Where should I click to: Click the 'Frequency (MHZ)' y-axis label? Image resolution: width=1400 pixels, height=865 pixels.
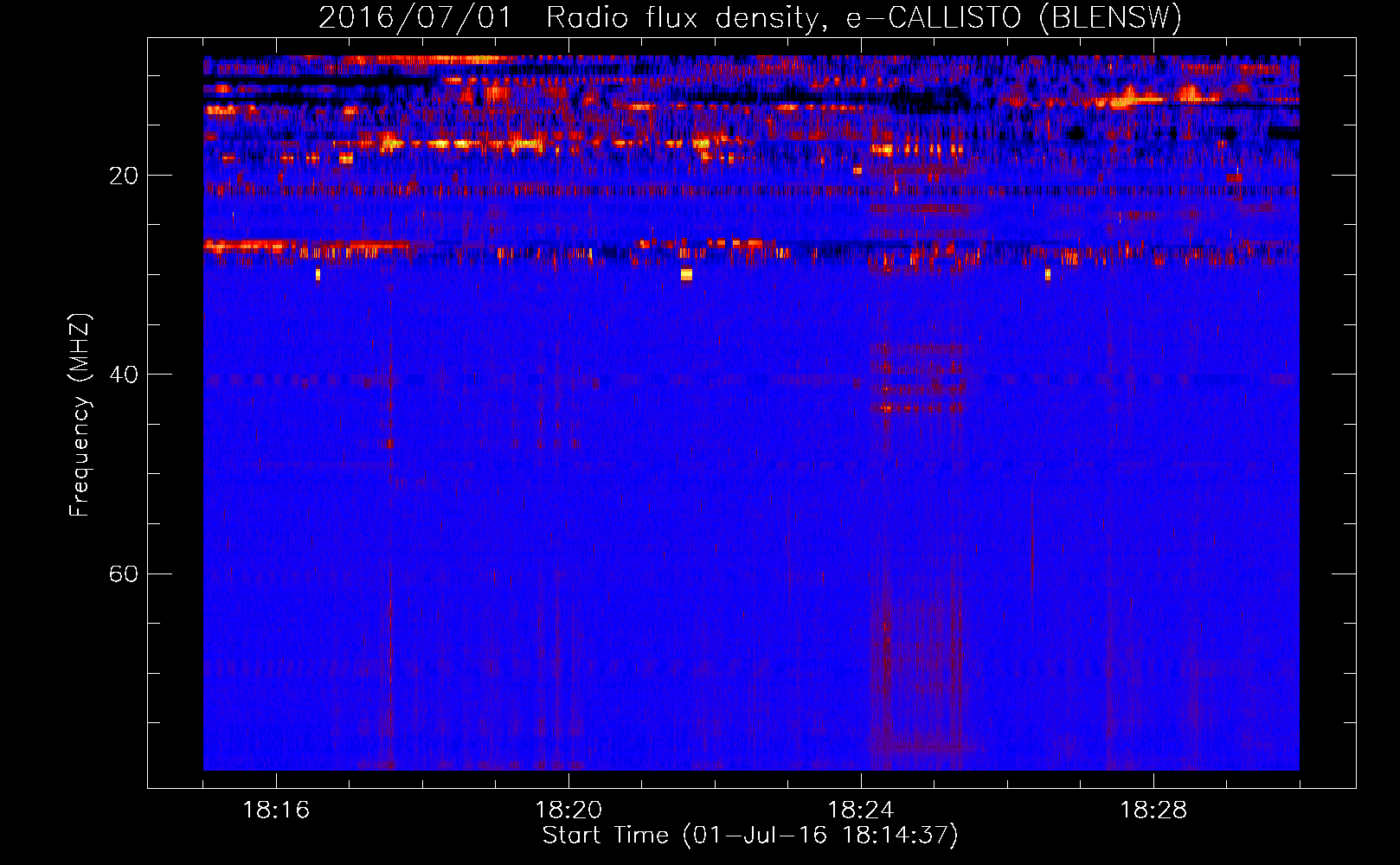click(x=80, y=415)
